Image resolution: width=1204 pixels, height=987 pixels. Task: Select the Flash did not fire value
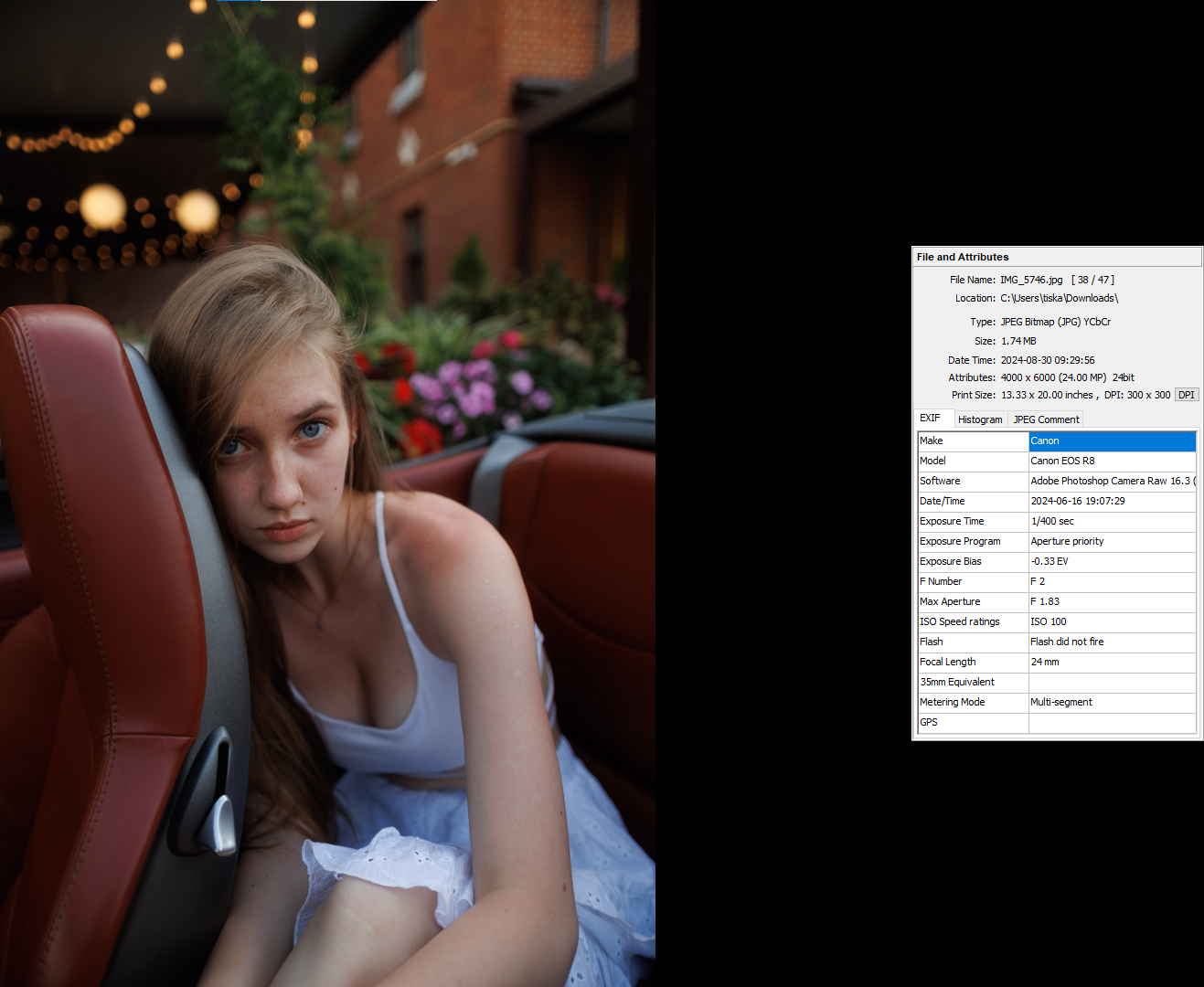pos(1112,642)
